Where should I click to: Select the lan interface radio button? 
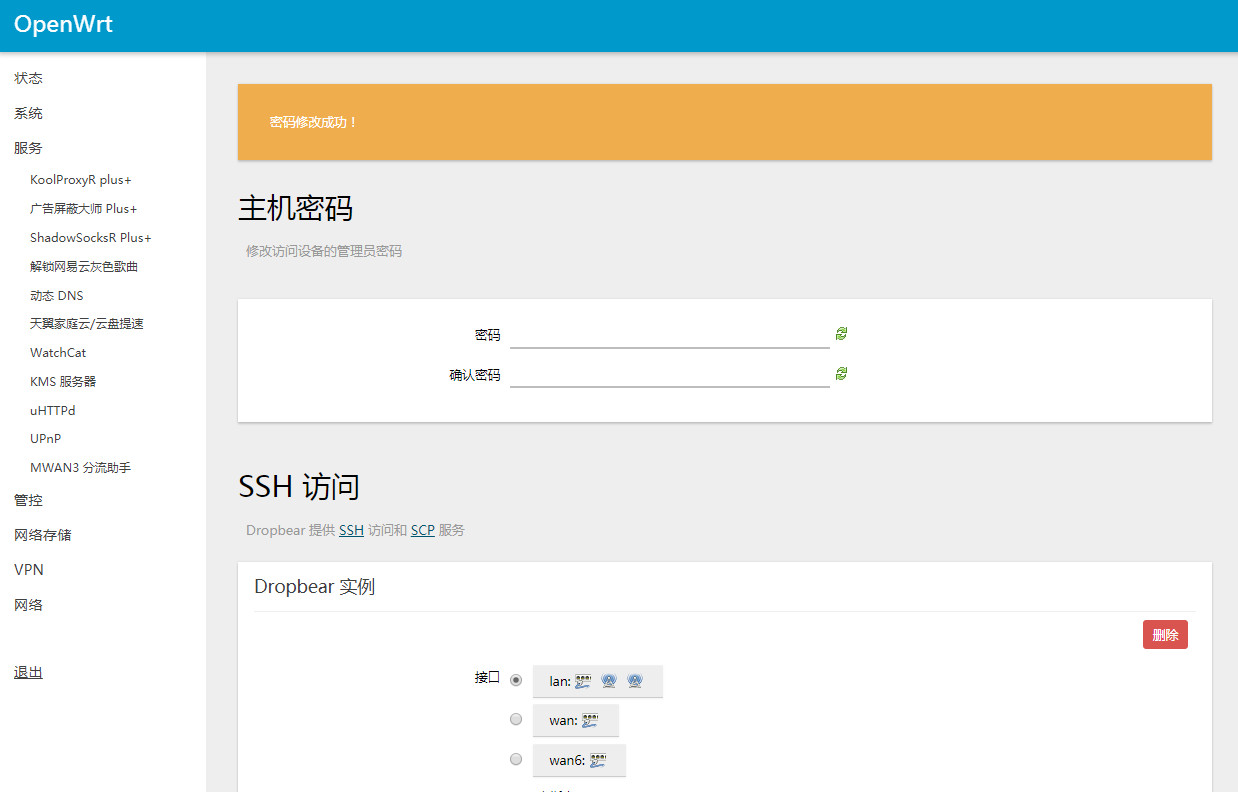(516, 680)
